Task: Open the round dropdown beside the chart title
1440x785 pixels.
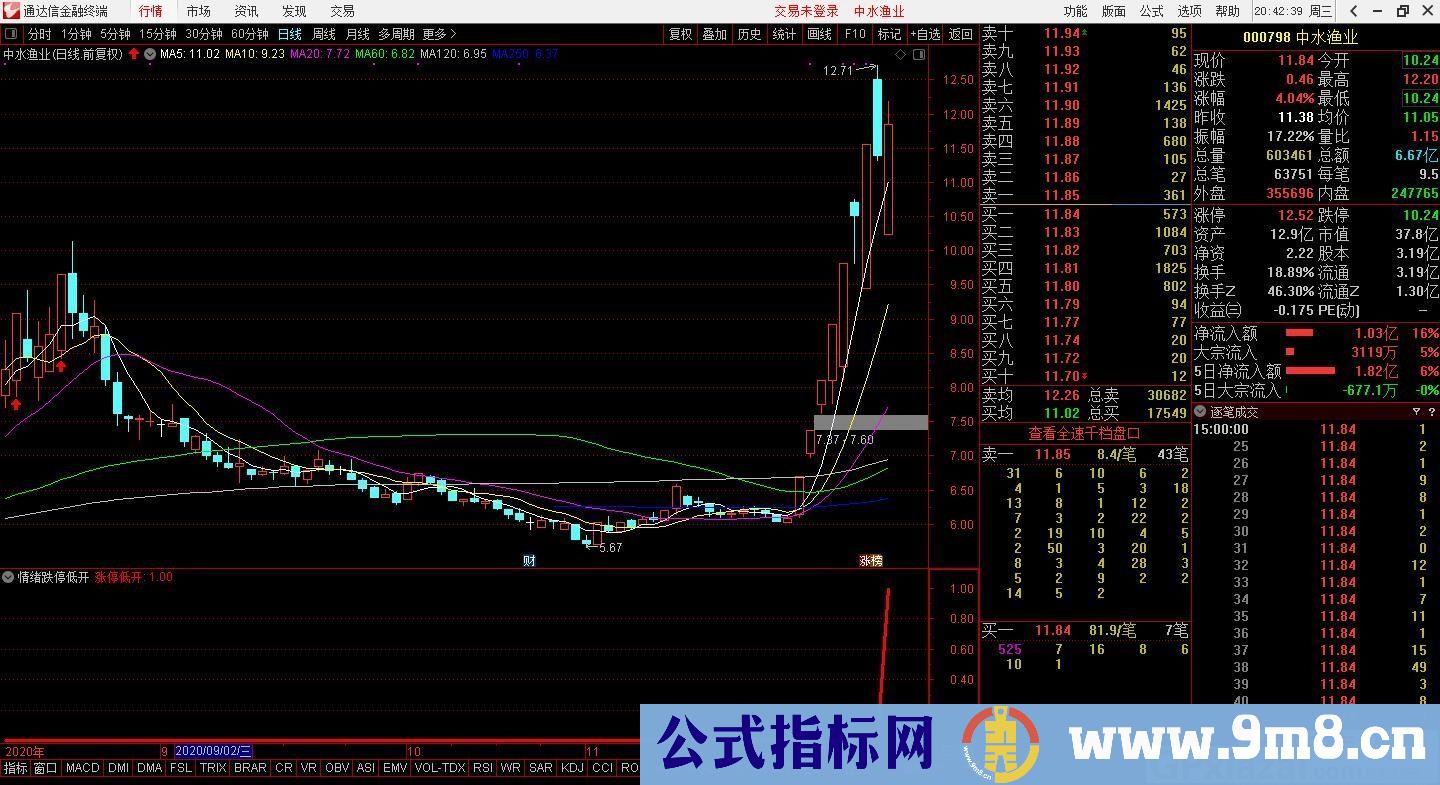Action: 150,54
